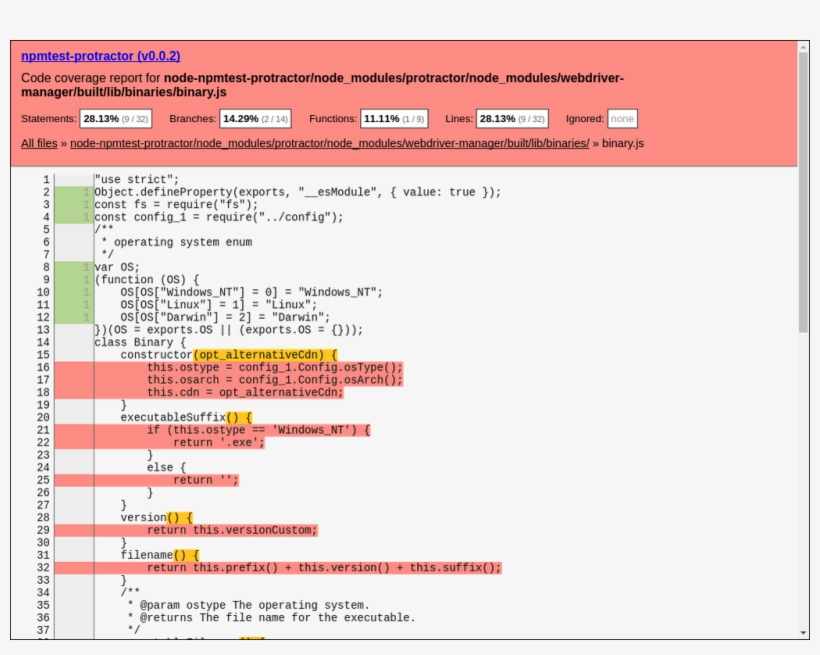This screenshot has width=820, height=655.
Task: Click the Functions 11.11% coverage box
Action: tap(394, 118)
